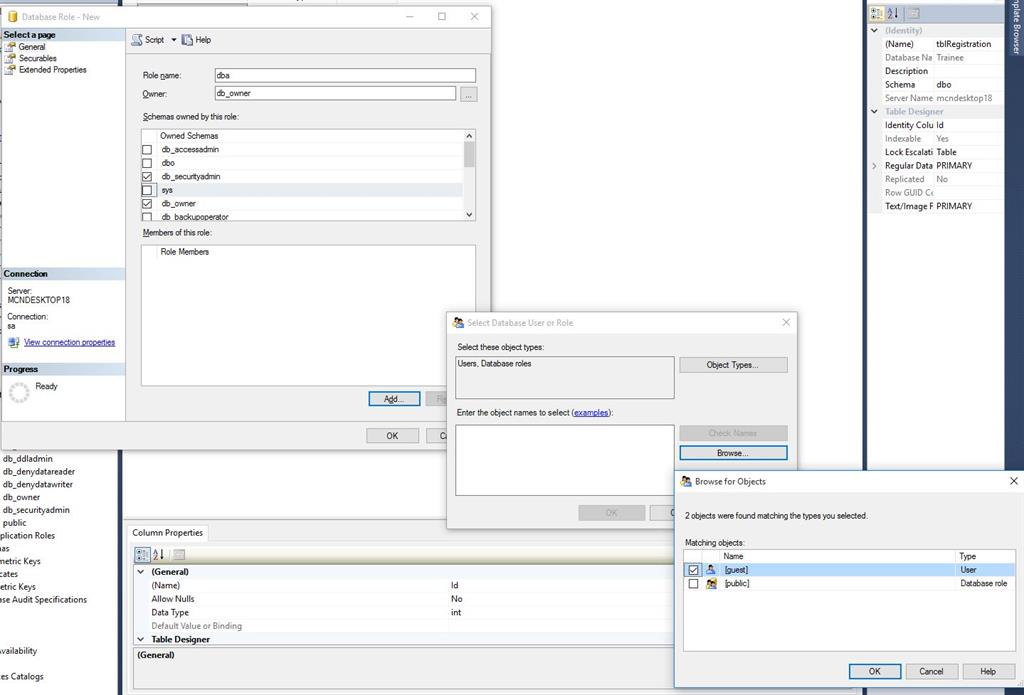
Task: Click Categorized icon in Column Properties
Action: click(142, 555)
